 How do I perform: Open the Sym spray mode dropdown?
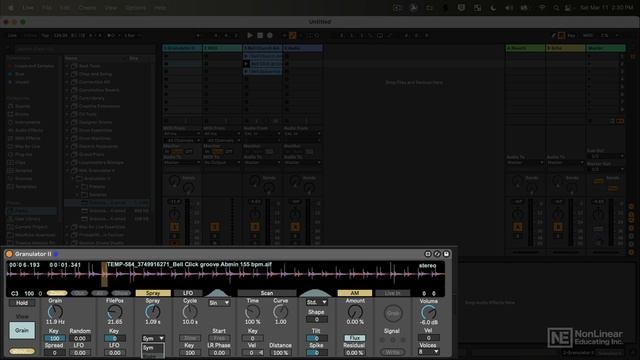point(153,338)
